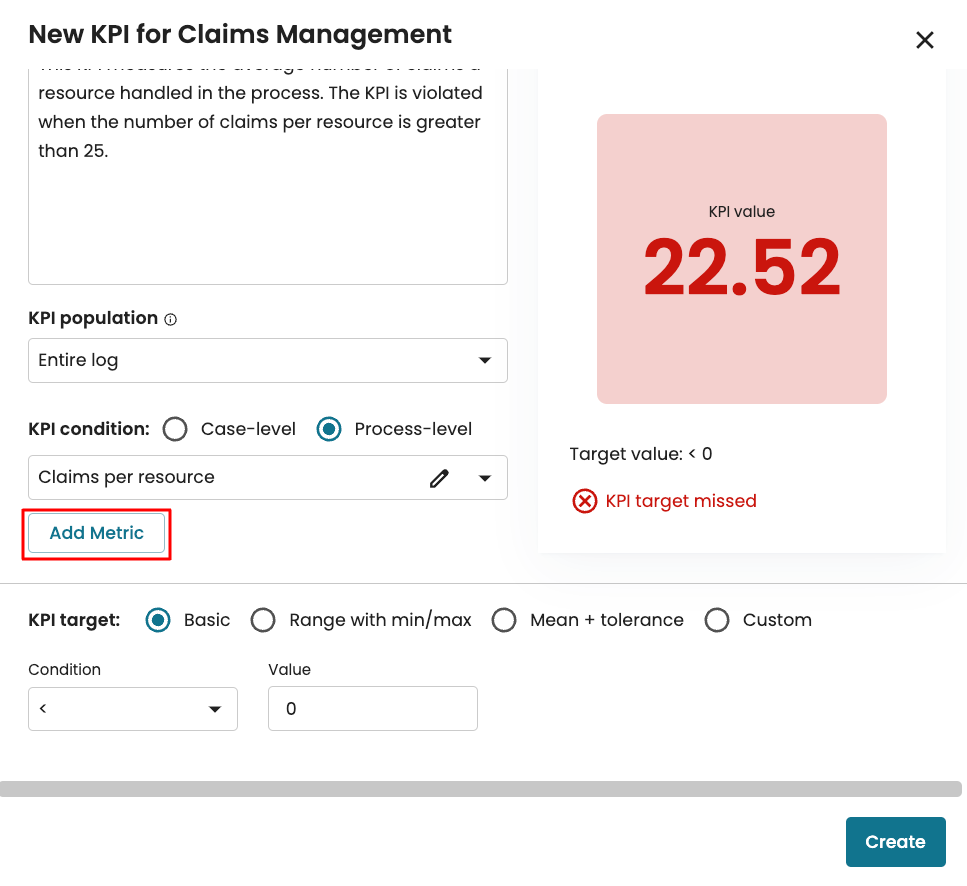Click inside the KPI description text area
The height and width of the screenshot is (886, 967).
click(267, 220)
